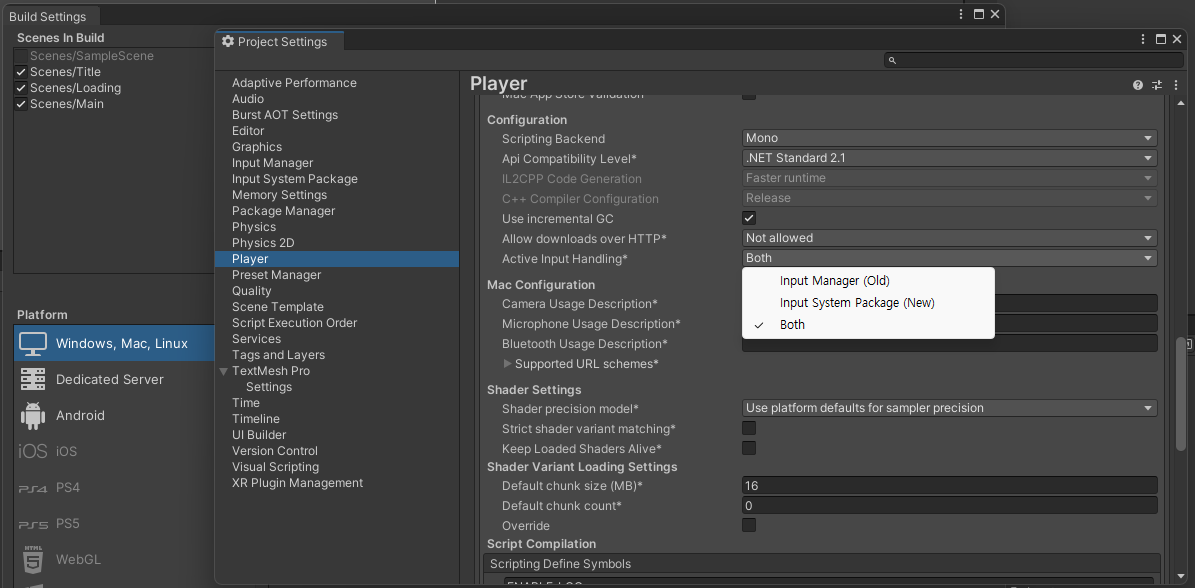The image size is (1195, 588).
Task: Click Bluetooth Usage Description field
Action: pos(950,344)
